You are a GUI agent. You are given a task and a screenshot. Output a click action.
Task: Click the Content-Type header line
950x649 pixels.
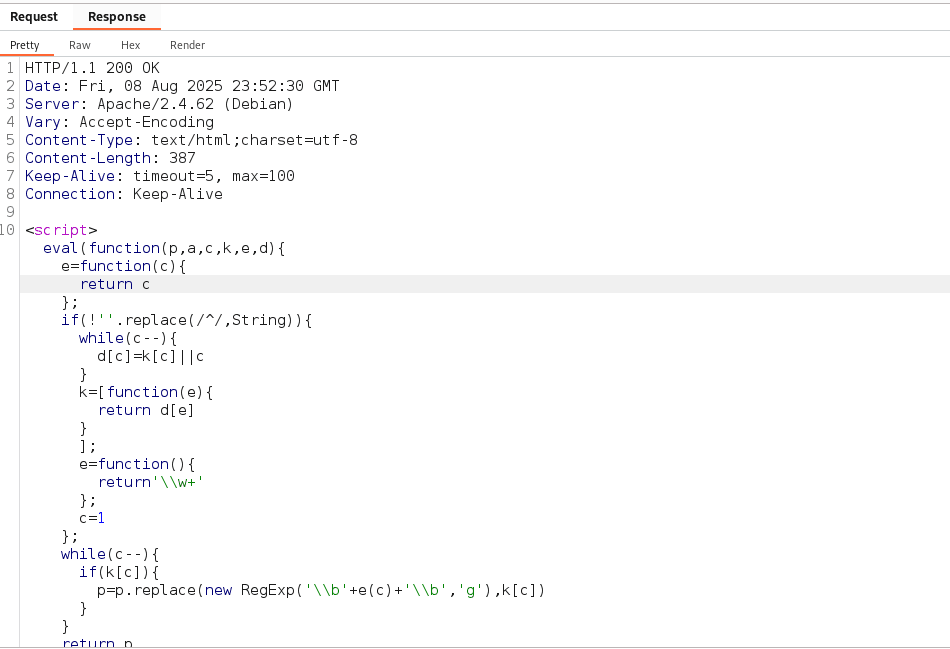191,140
